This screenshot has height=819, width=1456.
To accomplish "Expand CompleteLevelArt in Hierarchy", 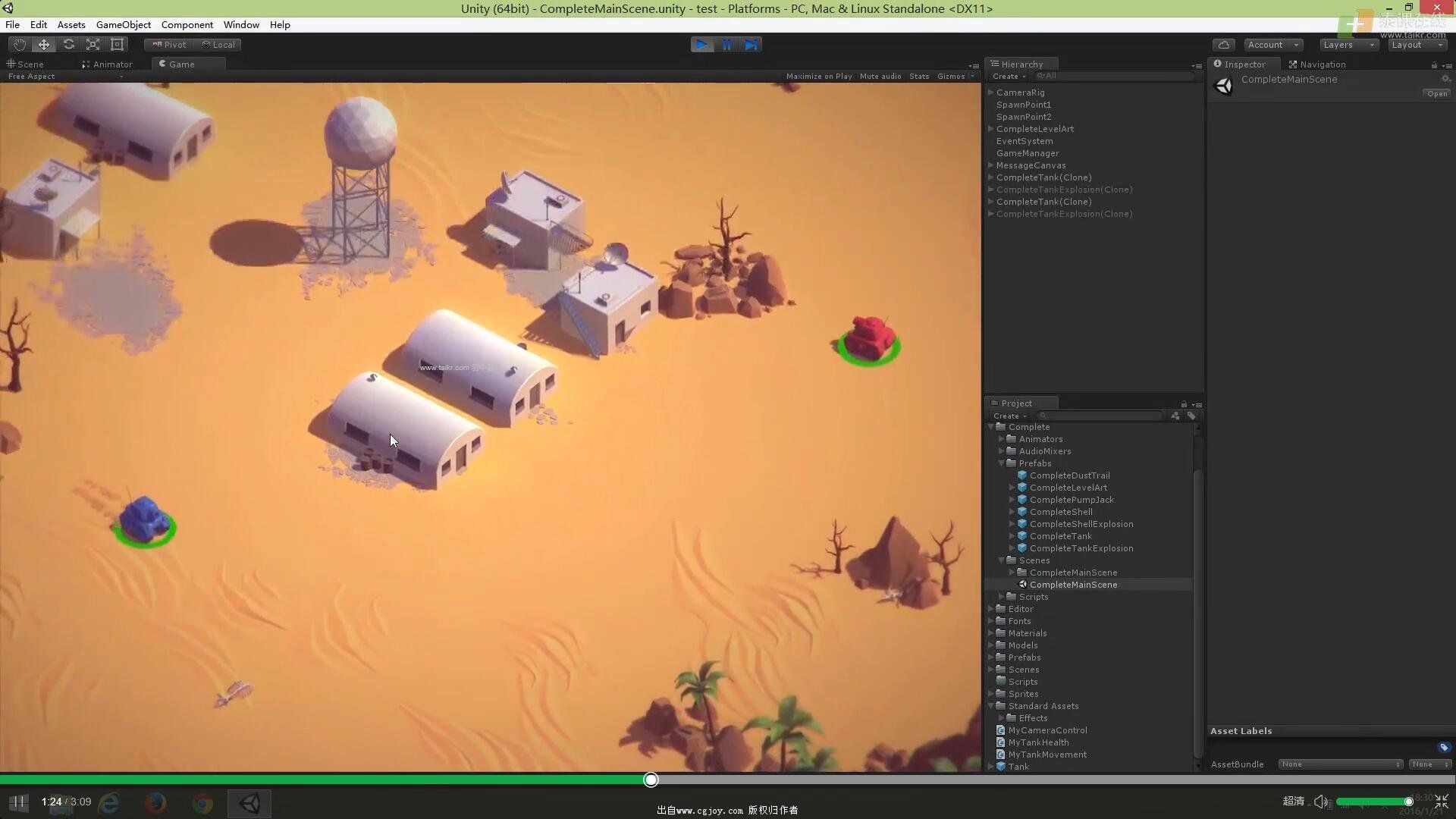I will coord(990,129).
